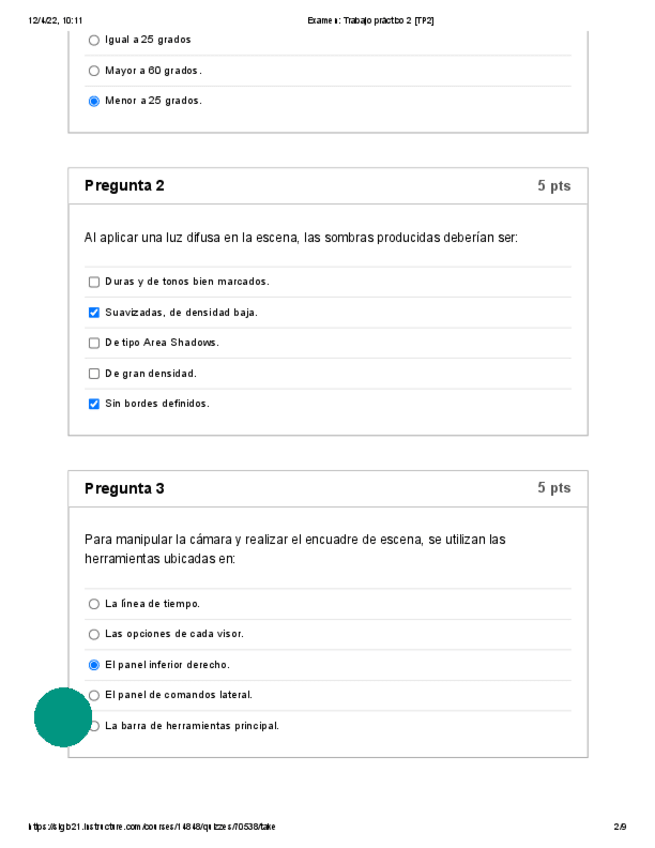Select 'La barra de herramientas principal' option

click(x=95, y=726)
